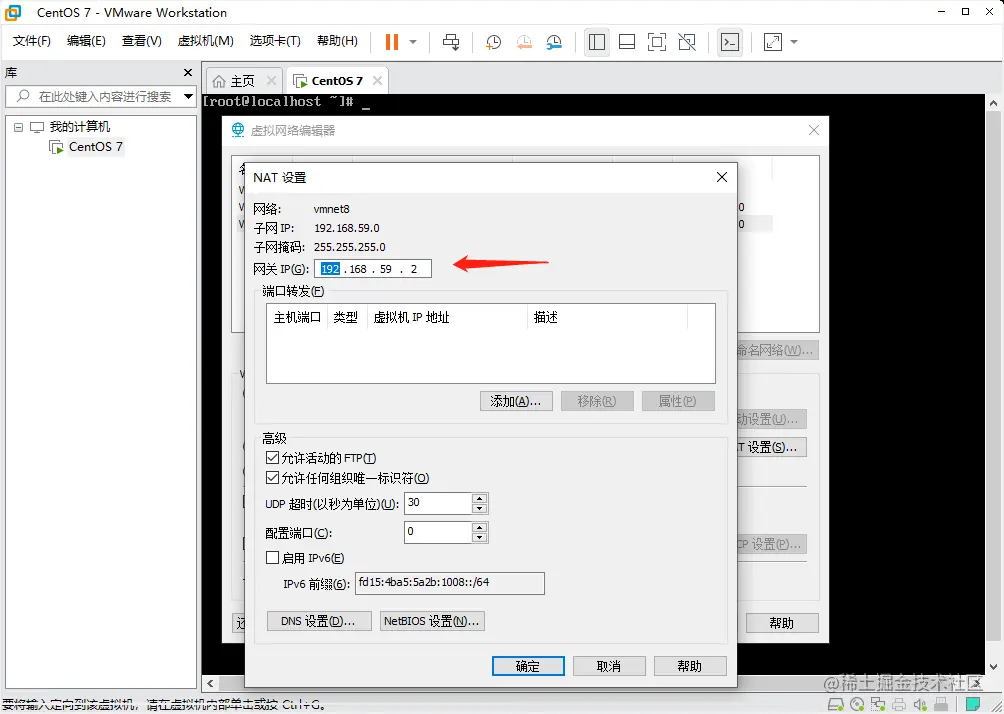1004x714 pixels.
Task: Close the CentOS 7 tab
Action: click(378, 81)
